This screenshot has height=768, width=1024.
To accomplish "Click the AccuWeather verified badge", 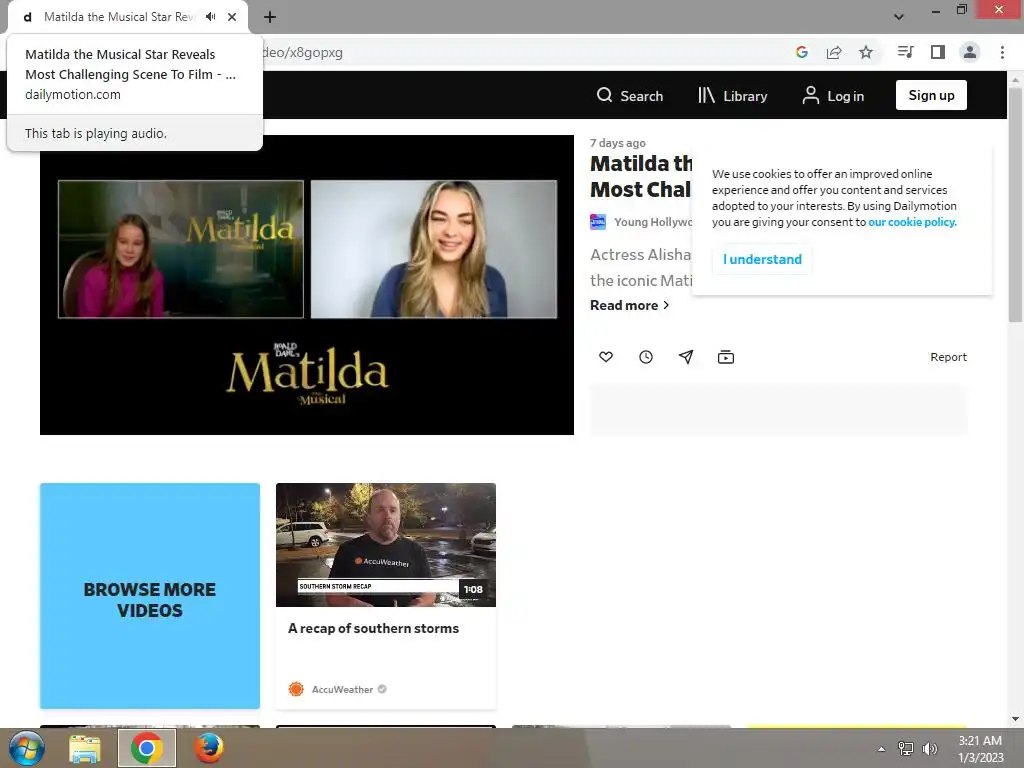I will [x=382, y=689].
